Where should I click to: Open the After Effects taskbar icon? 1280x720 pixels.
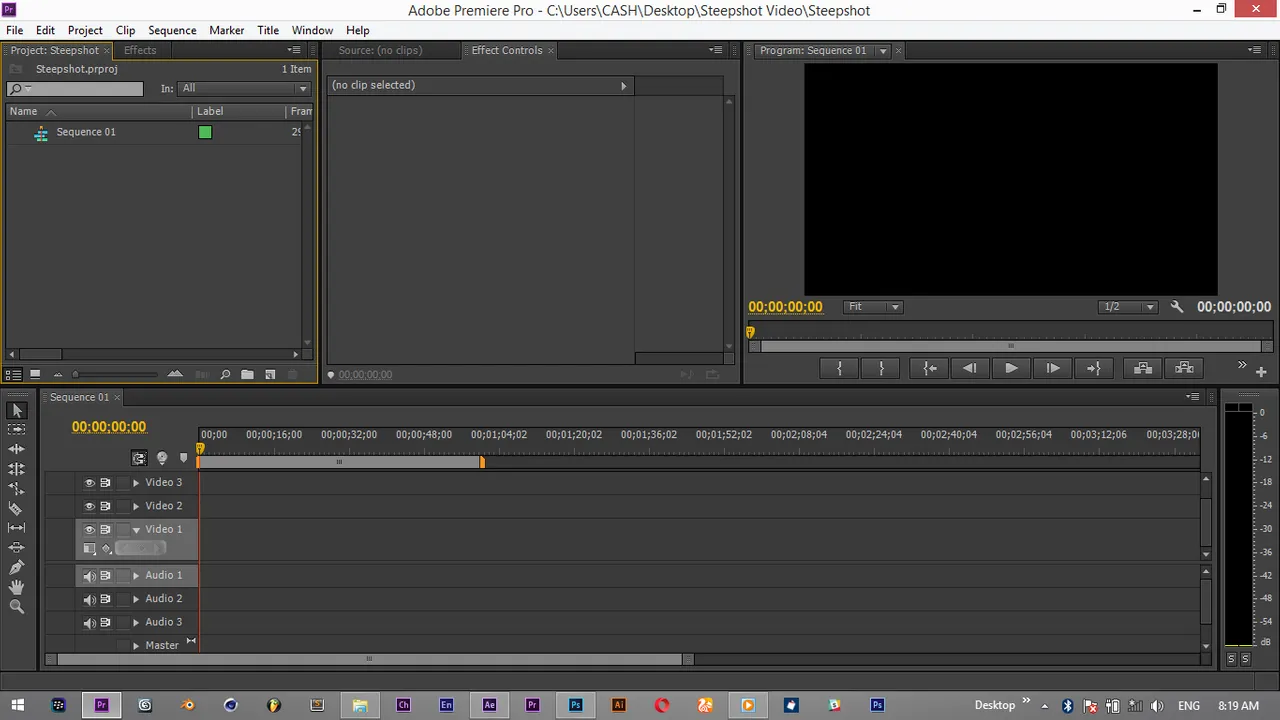click(489, 705)
